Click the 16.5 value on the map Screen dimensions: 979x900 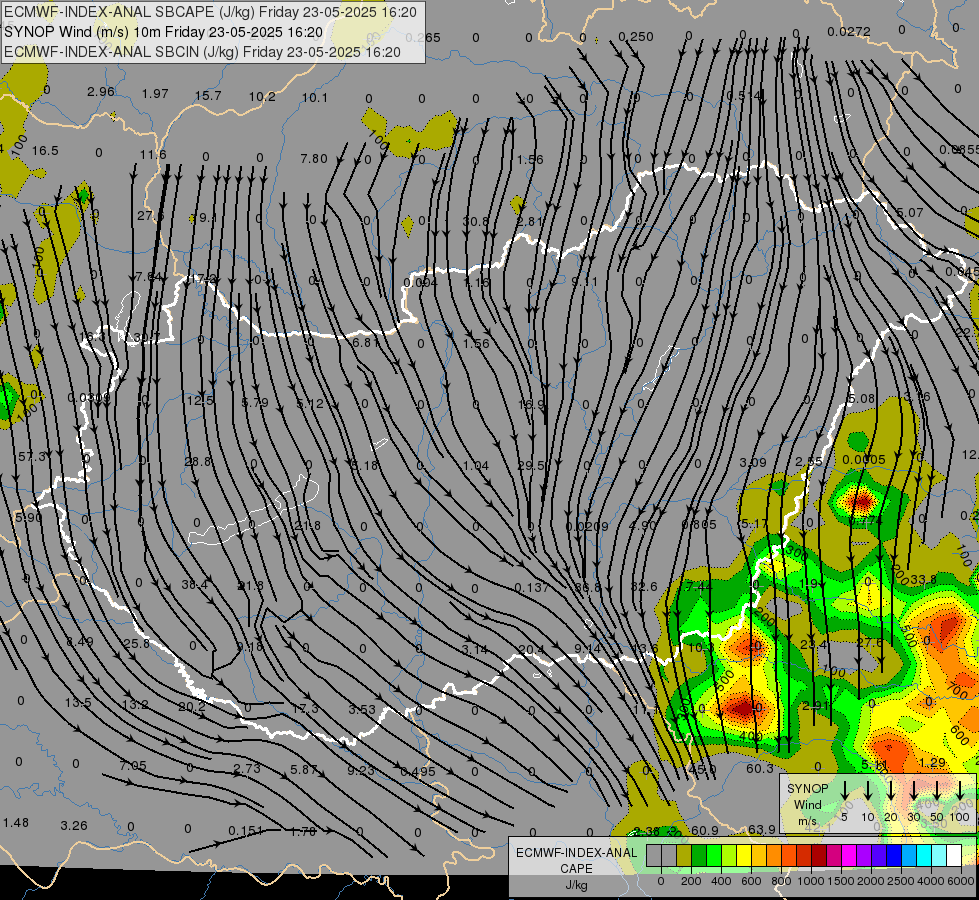coord(45,151)
